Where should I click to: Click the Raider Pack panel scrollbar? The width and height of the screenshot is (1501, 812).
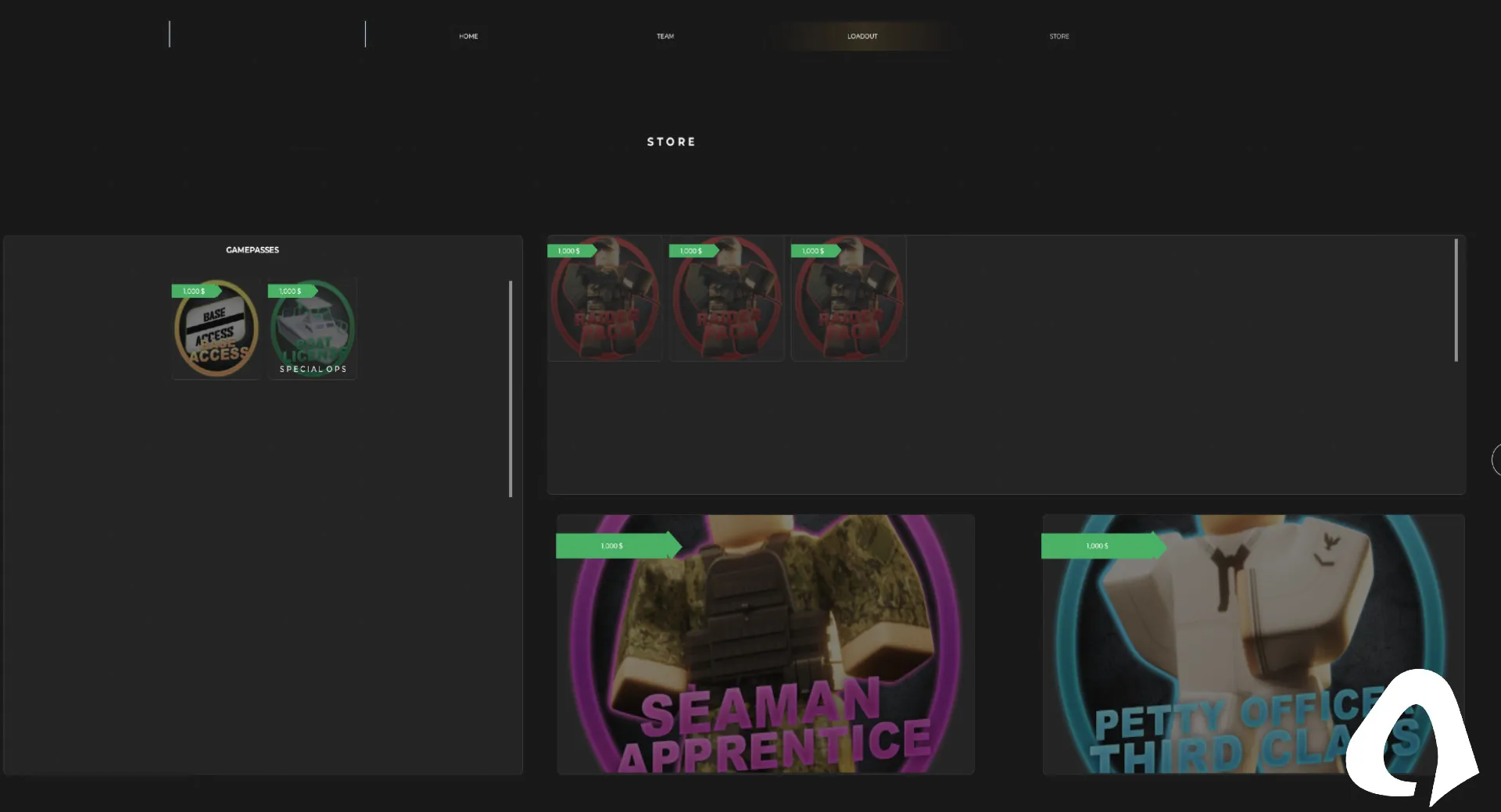1456,300
